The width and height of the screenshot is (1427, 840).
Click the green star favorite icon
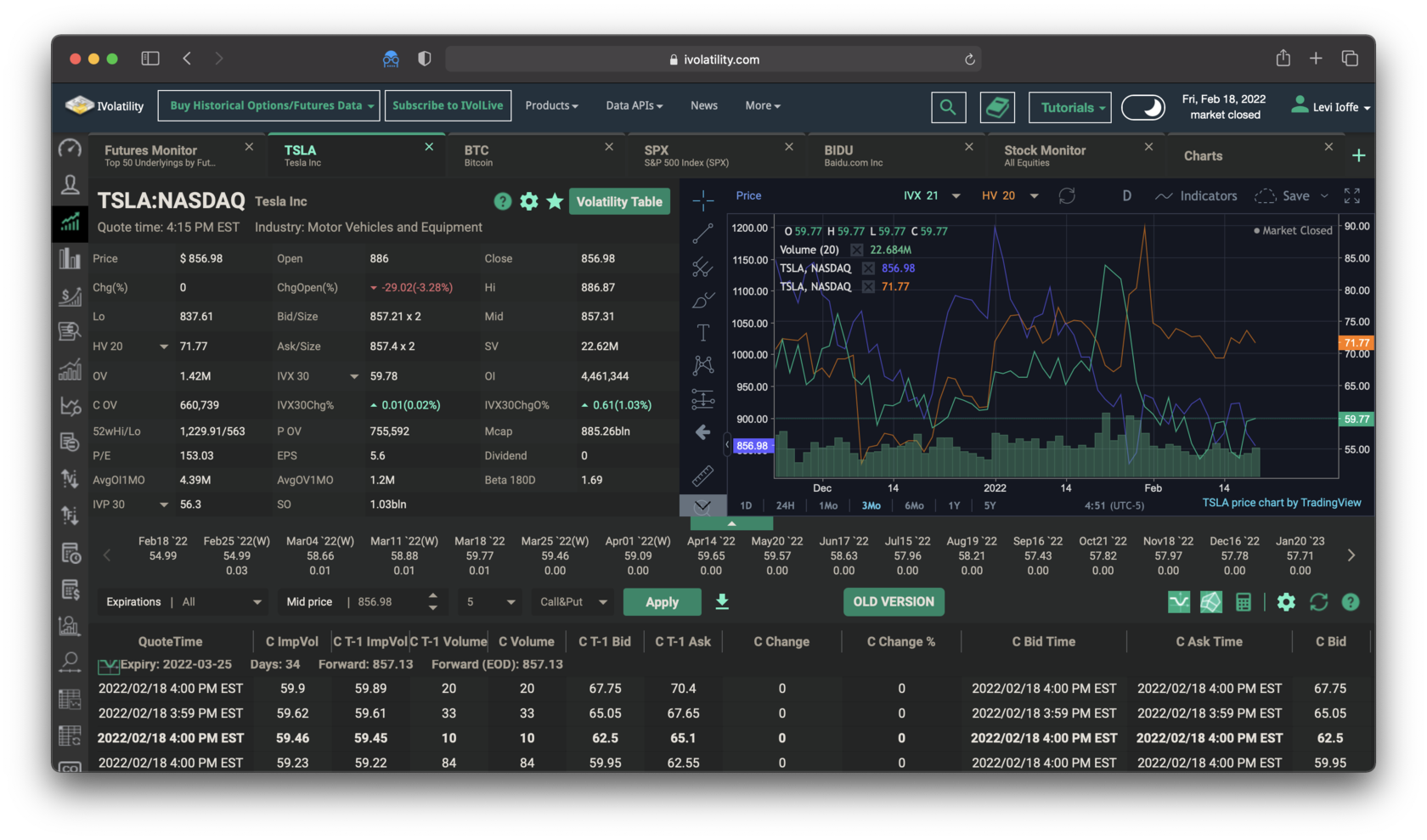[x=555, y=201]
